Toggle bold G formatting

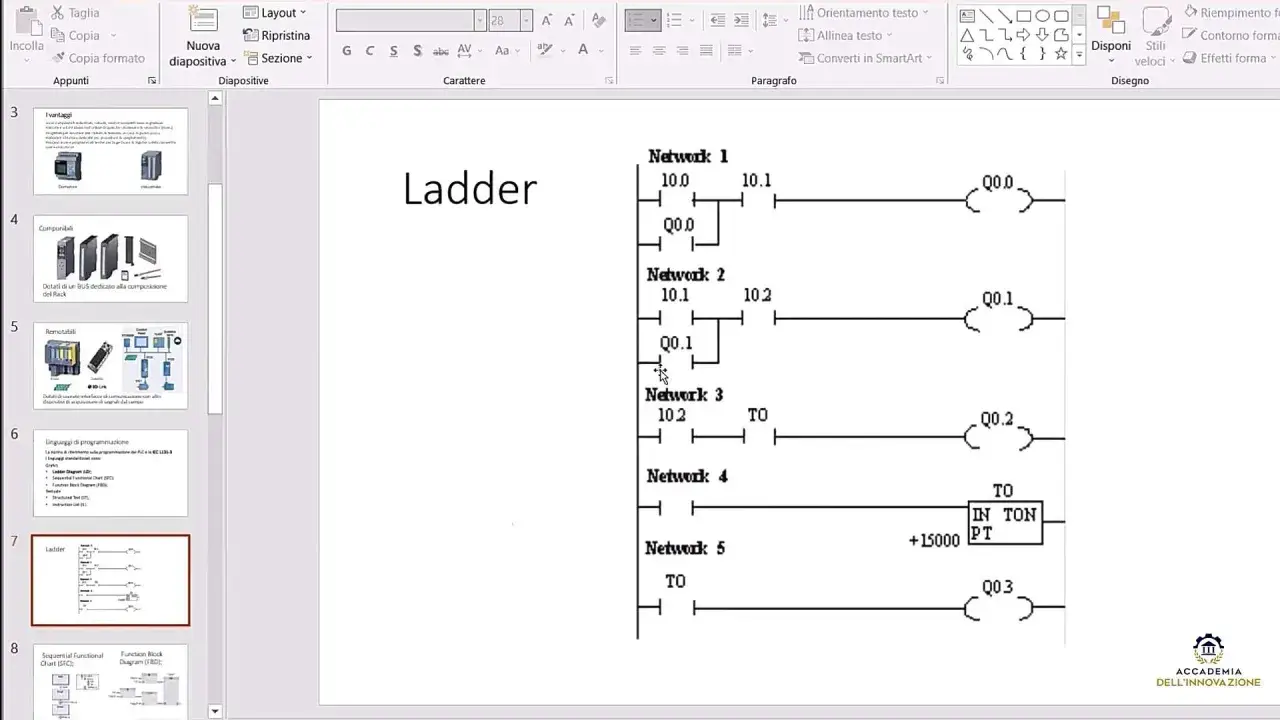(347, 51)
